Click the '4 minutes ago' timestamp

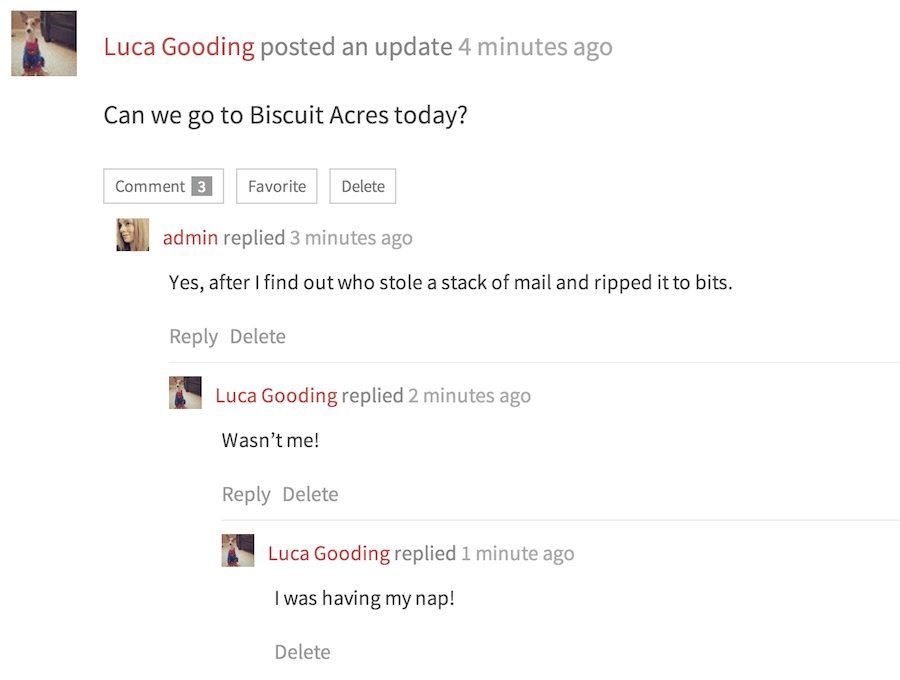535,47
